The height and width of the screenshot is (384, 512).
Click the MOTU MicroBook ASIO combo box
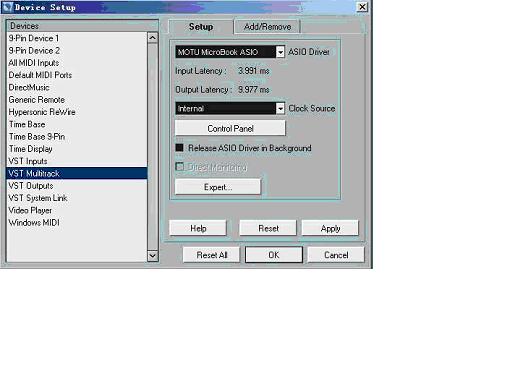[230, 52]
